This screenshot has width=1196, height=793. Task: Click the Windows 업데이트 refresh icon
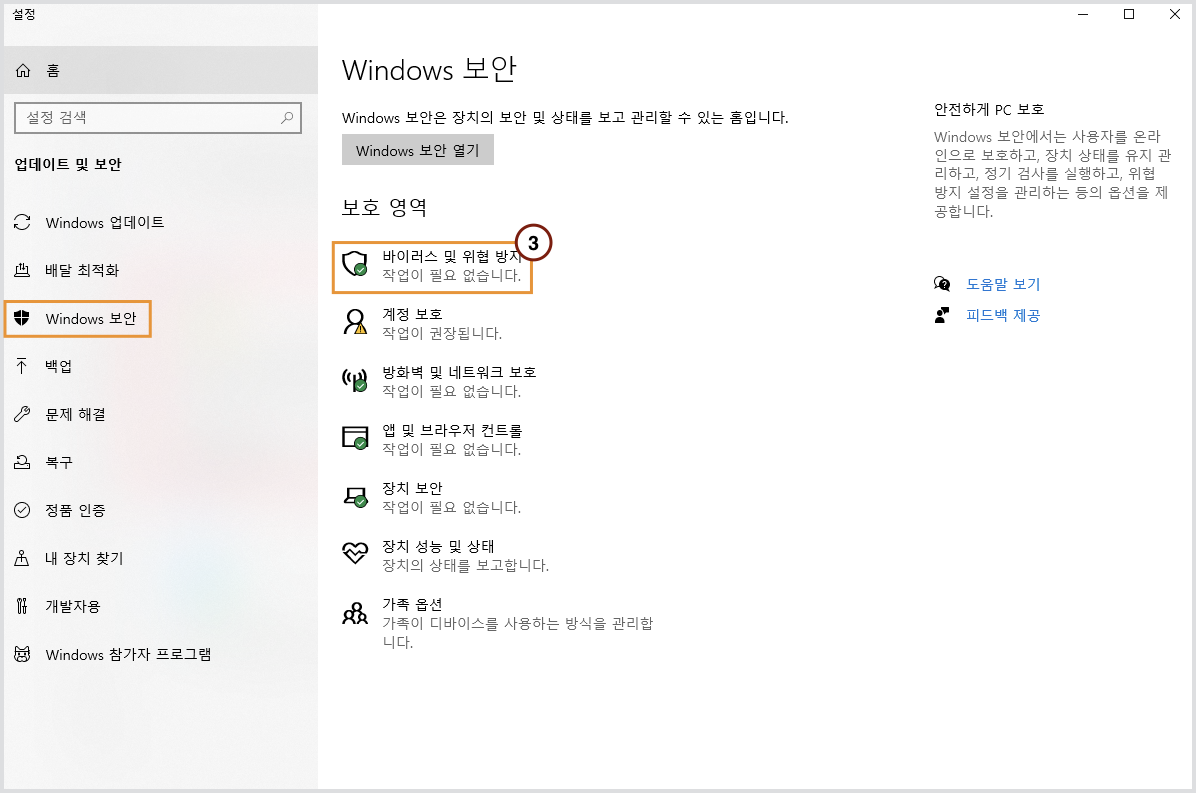click(22, 222)
